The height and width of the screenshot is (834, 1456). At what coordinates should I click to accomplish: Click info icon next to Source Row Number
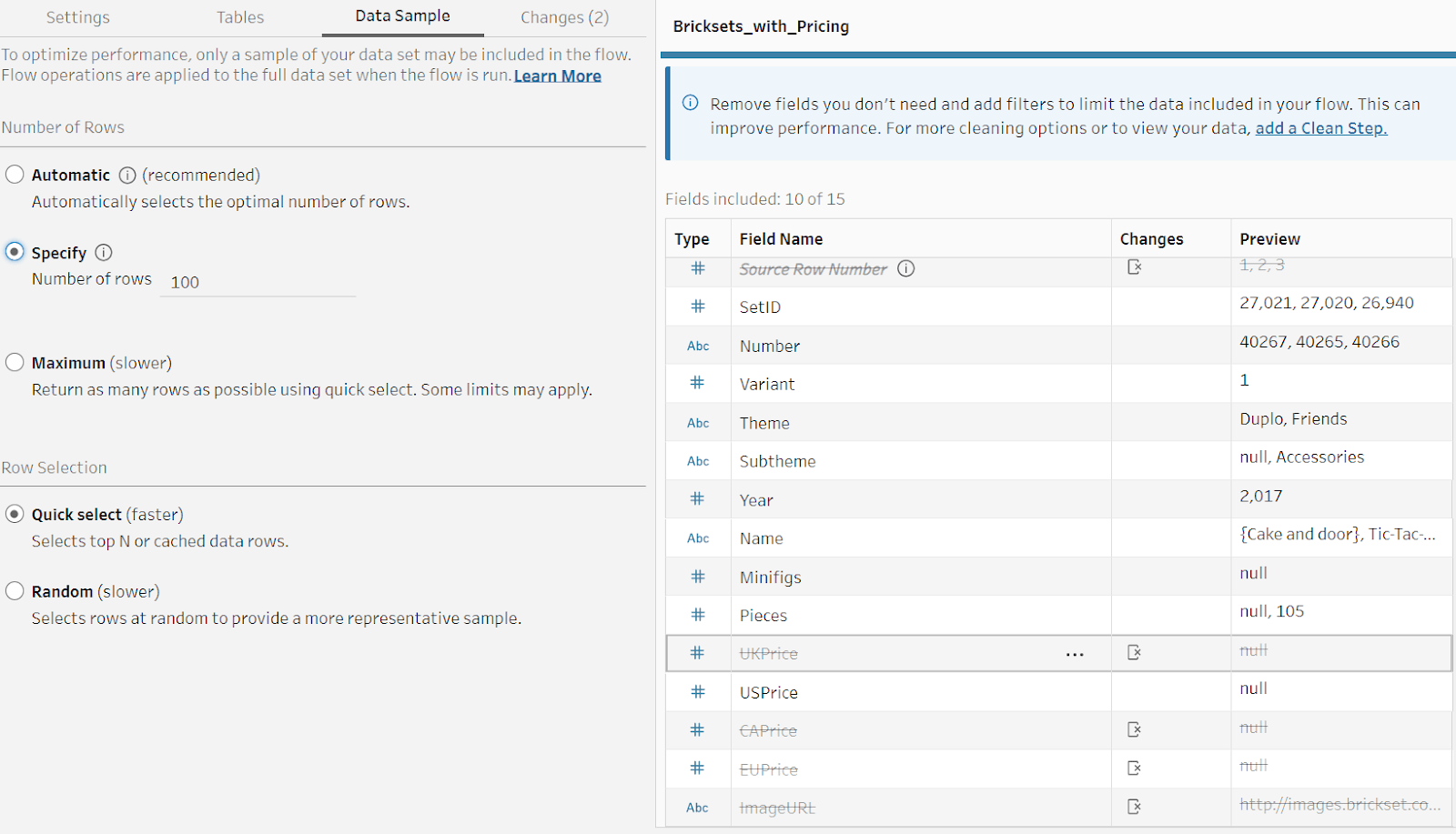(x=905, y=268)
